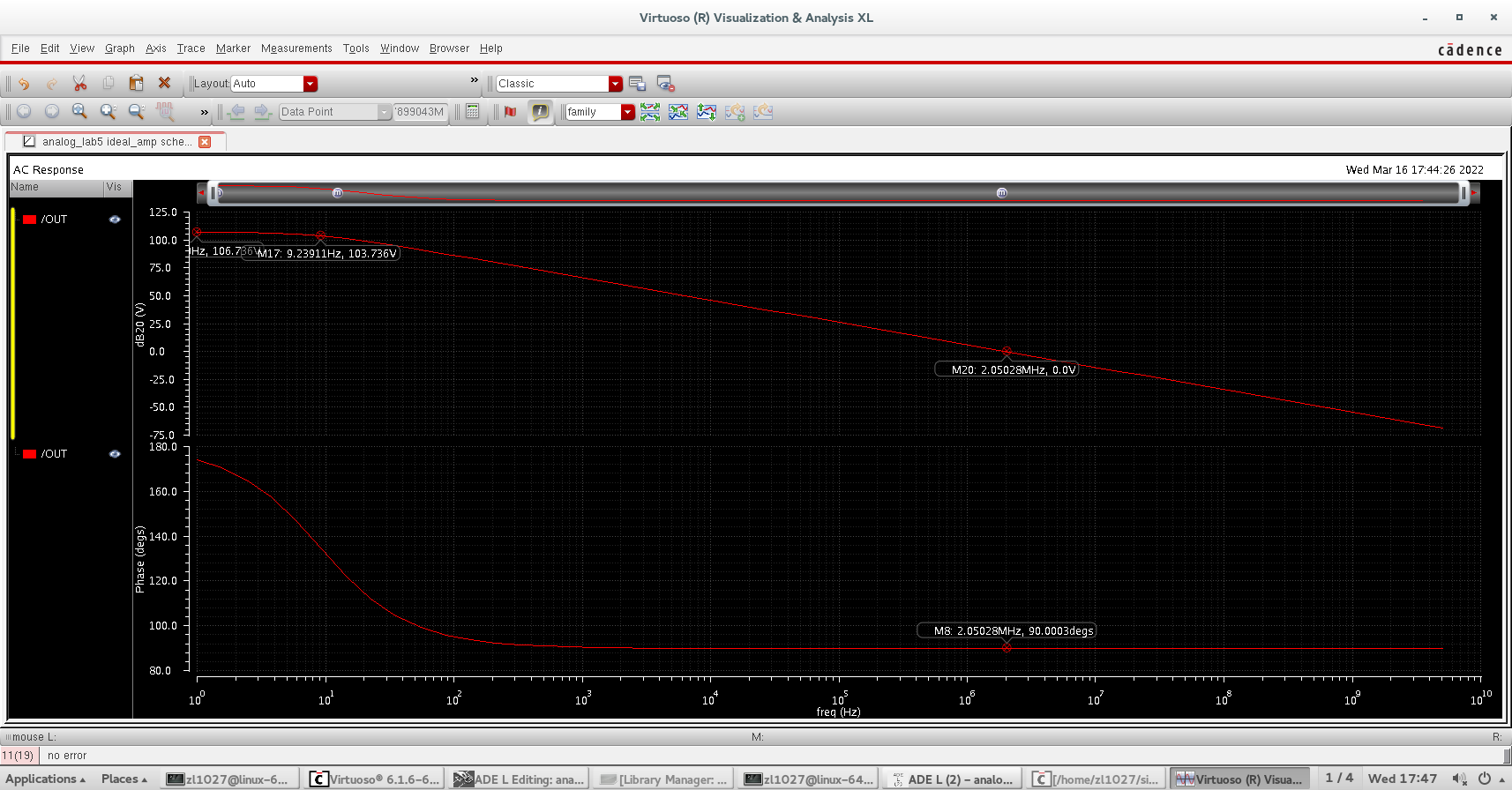Screen dimensions: 1512x790
Task: Select marker M20 label at 2.05028MHz
Action: (x=1007, y=369)
